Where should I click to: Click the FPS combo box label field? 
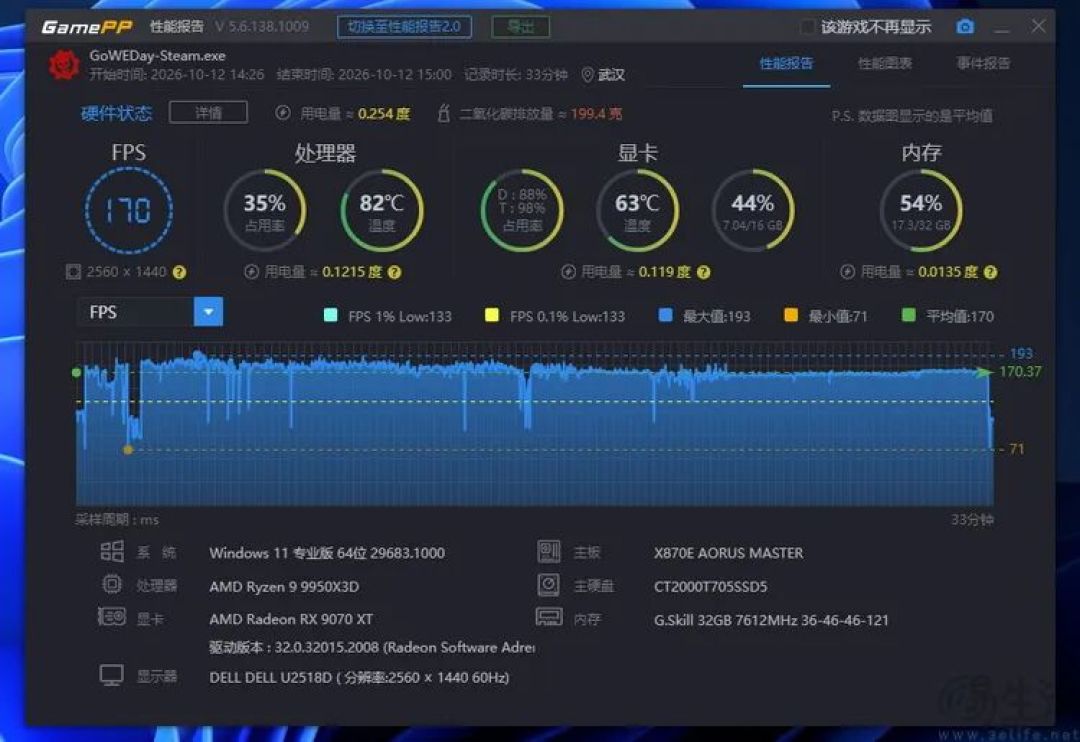pyautogui.click(x=136, y=312)
